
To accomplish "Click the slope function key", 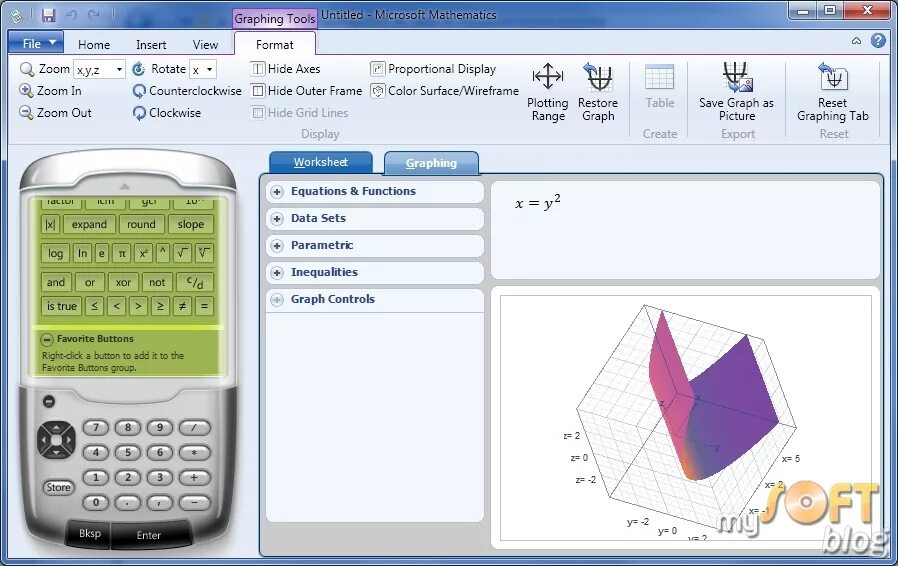I will [x=191, y=225].
